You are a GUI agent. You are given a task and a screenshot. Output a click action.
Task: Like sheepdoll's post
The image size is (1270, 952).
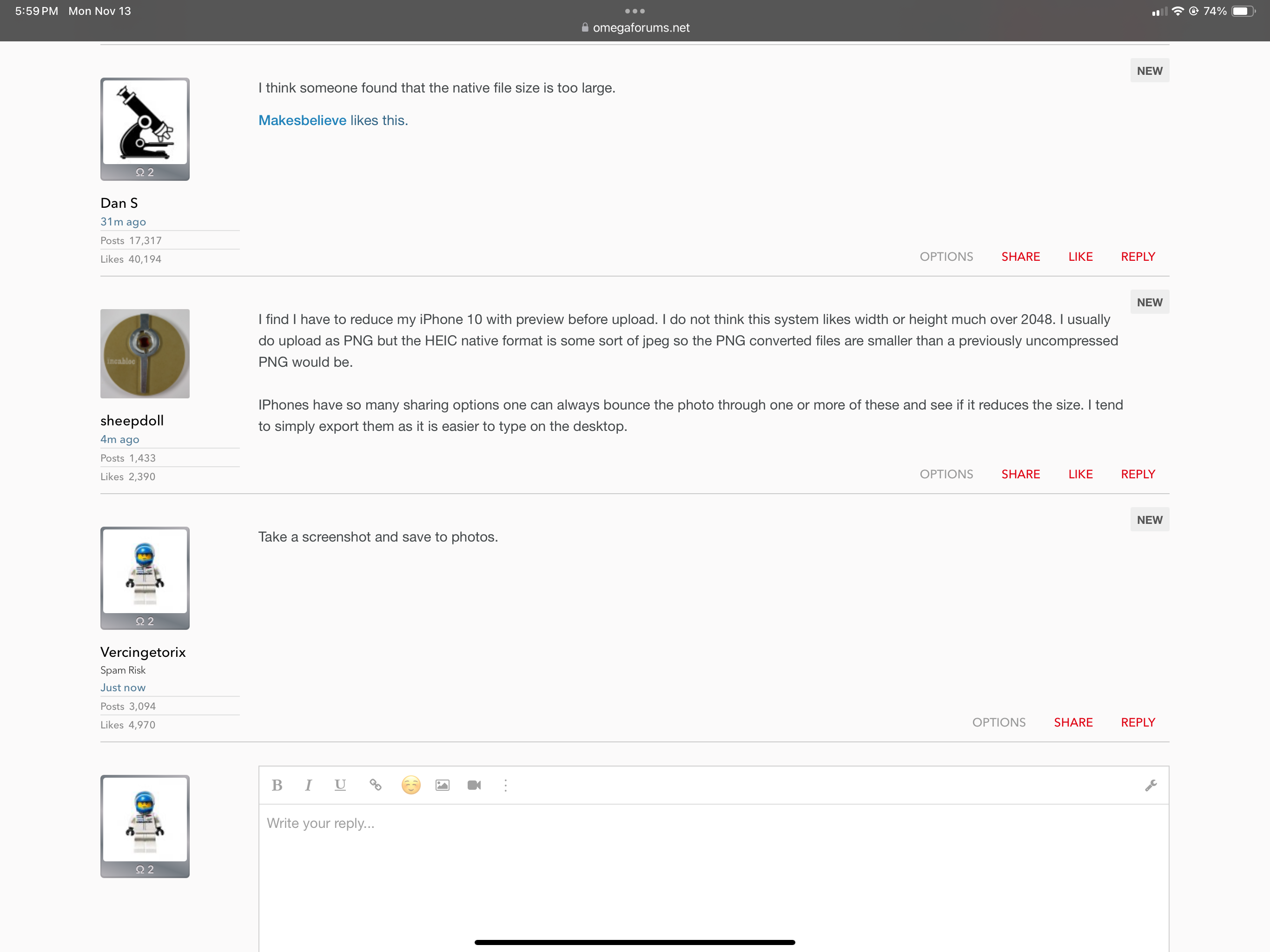coord(1080,474)
